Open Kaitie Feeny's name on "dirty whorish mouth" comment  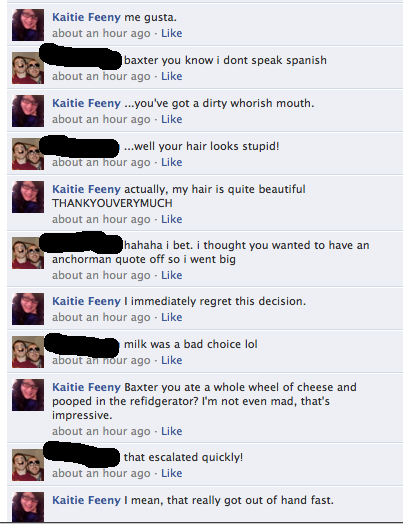coord(86,103)
